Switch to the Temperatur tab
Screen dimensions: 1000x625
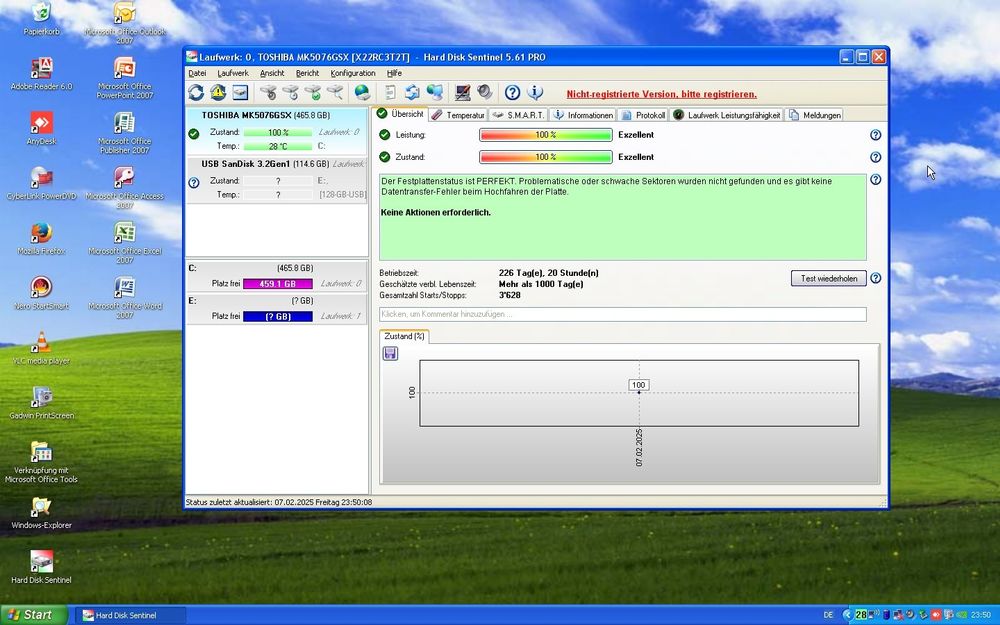click(x=459, y=115)
